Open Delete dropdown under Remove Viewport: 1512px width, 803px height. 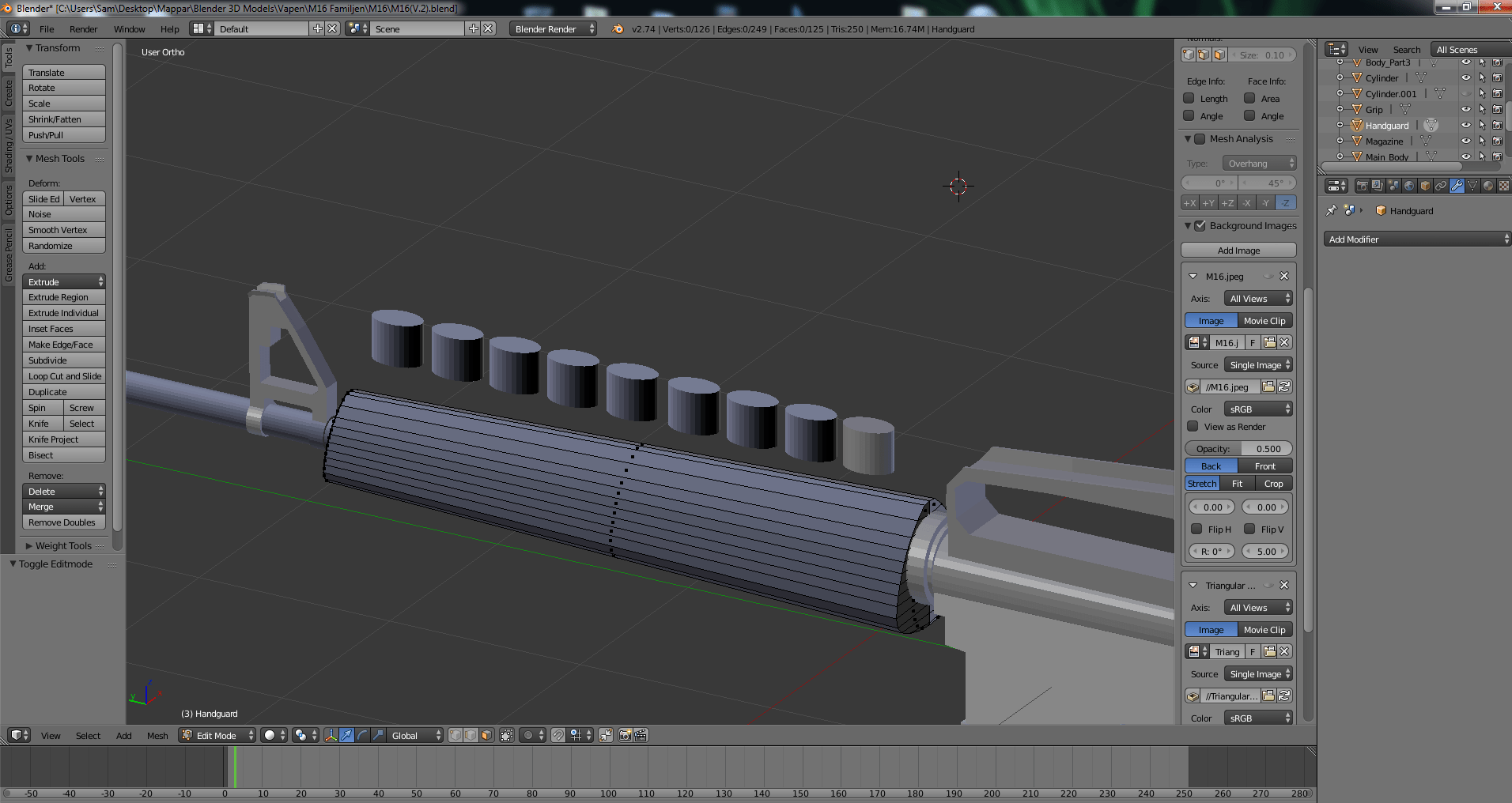[x=64, y=491]
